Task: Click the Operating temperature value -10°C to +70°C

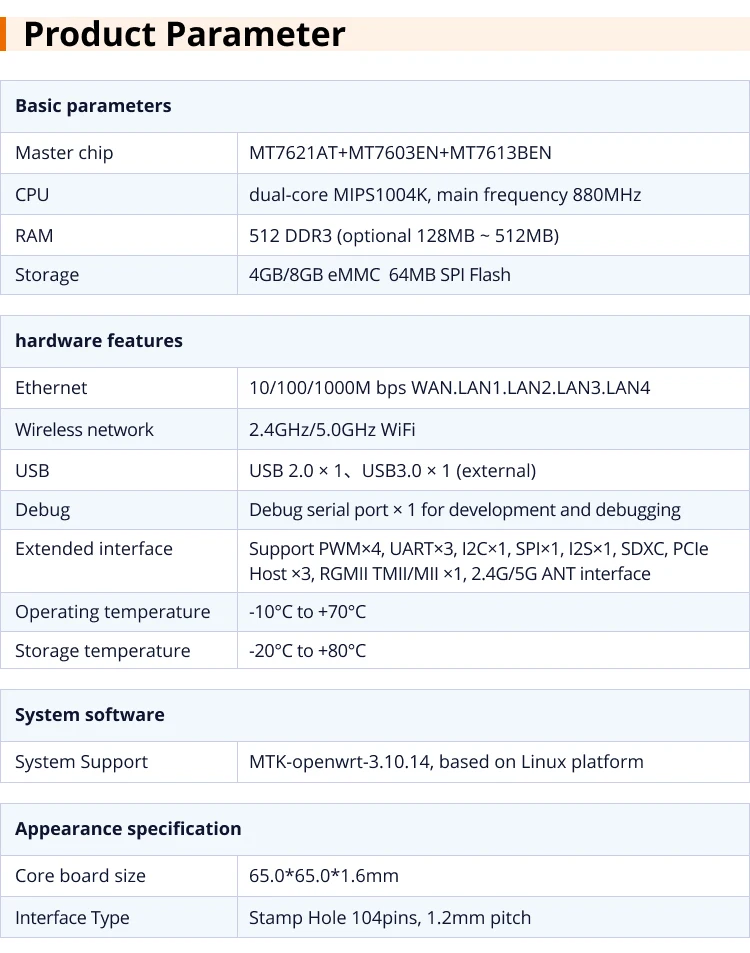Action: 308,612
